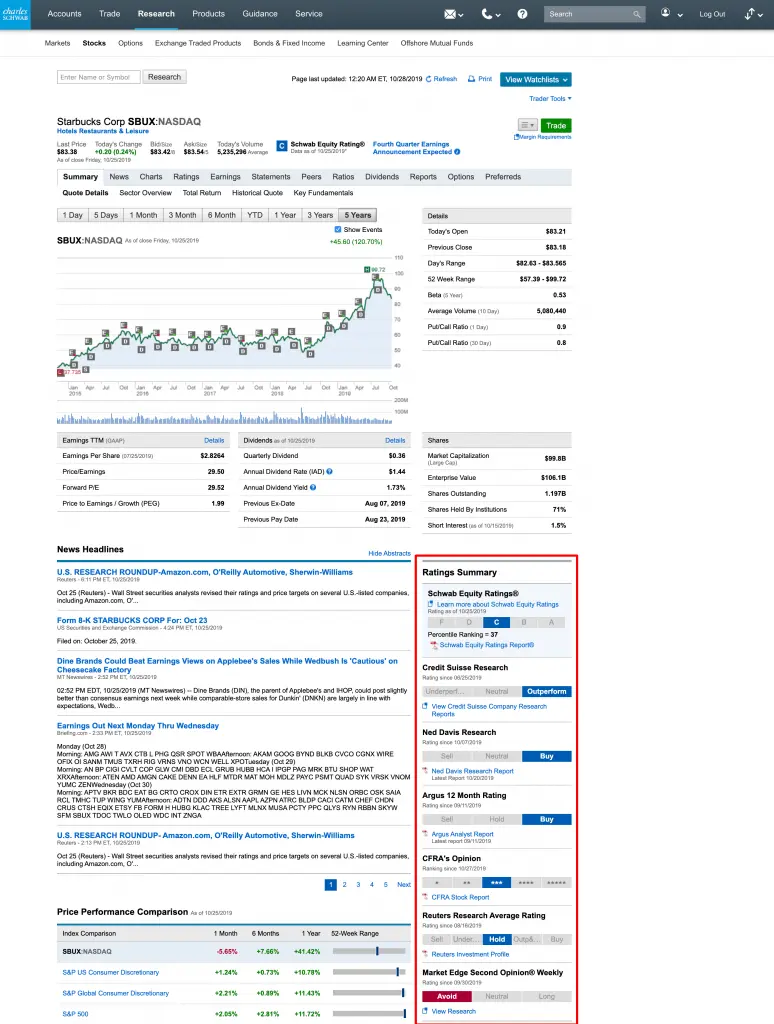This screenshot has height=1024, width=774.
Task: Open the help question mark icon
Action: pyautogui.click(x=522, y=14)
